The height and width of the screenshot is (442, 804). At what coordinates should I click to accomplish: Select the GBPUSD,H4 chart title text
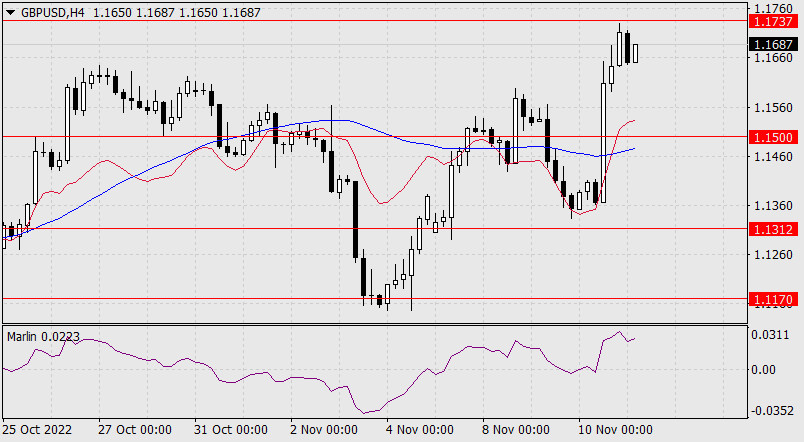coord(53,13)
